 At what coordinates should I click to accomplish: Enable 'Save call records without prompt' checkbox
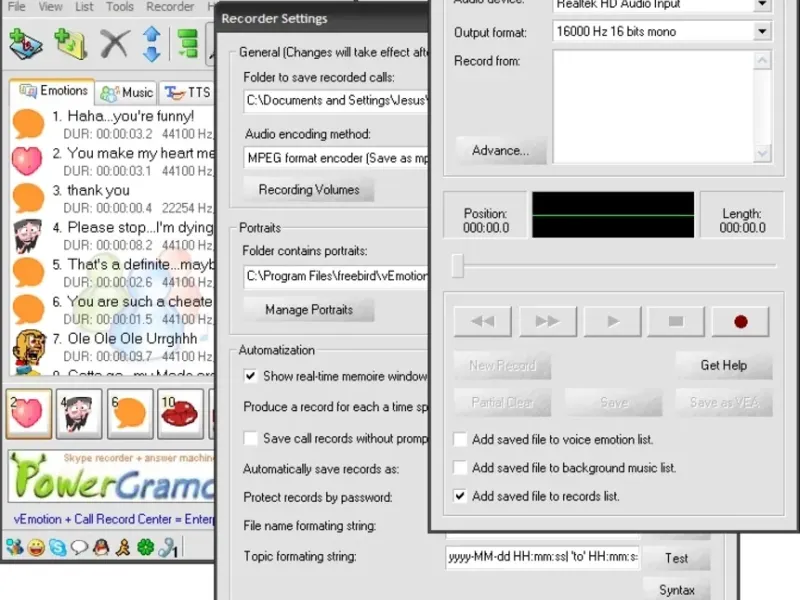250,438
